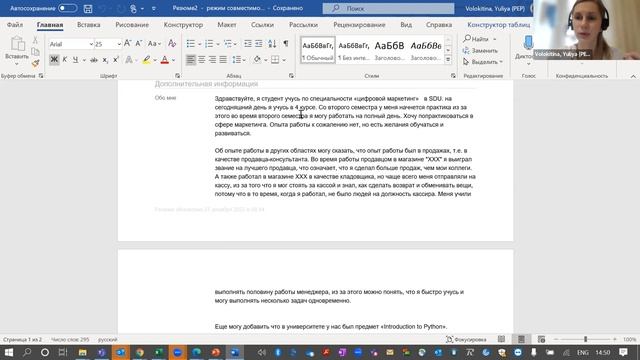
Task: Toggle Italic (К) formatting
Action: click(x=64, y=60)
